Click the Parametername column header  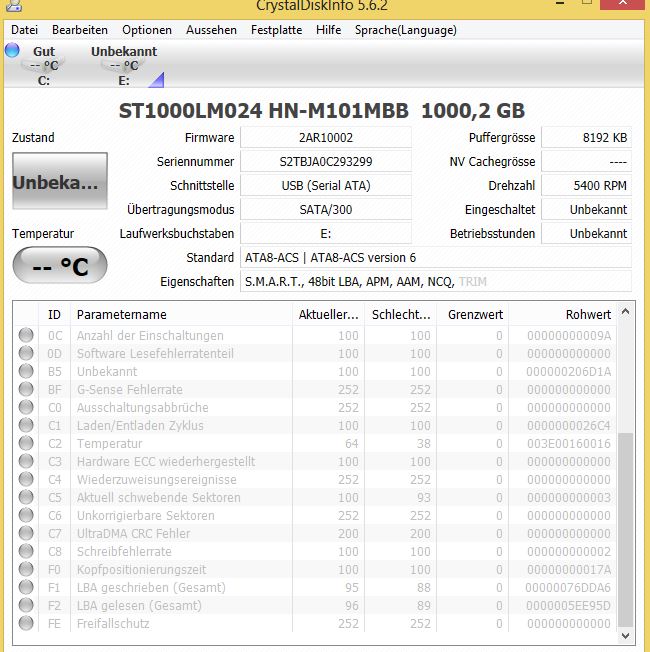[x=181, y=315]
